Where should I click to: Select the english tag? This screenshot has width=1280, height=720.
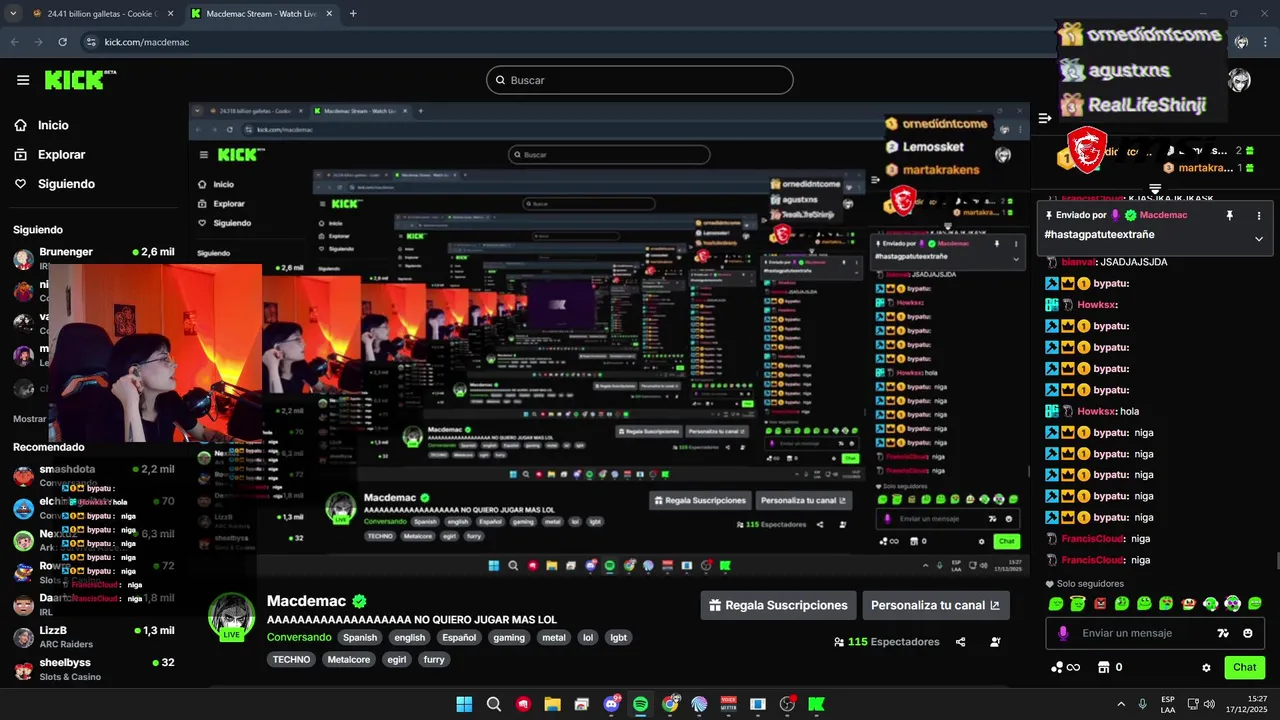coord(410,637)
